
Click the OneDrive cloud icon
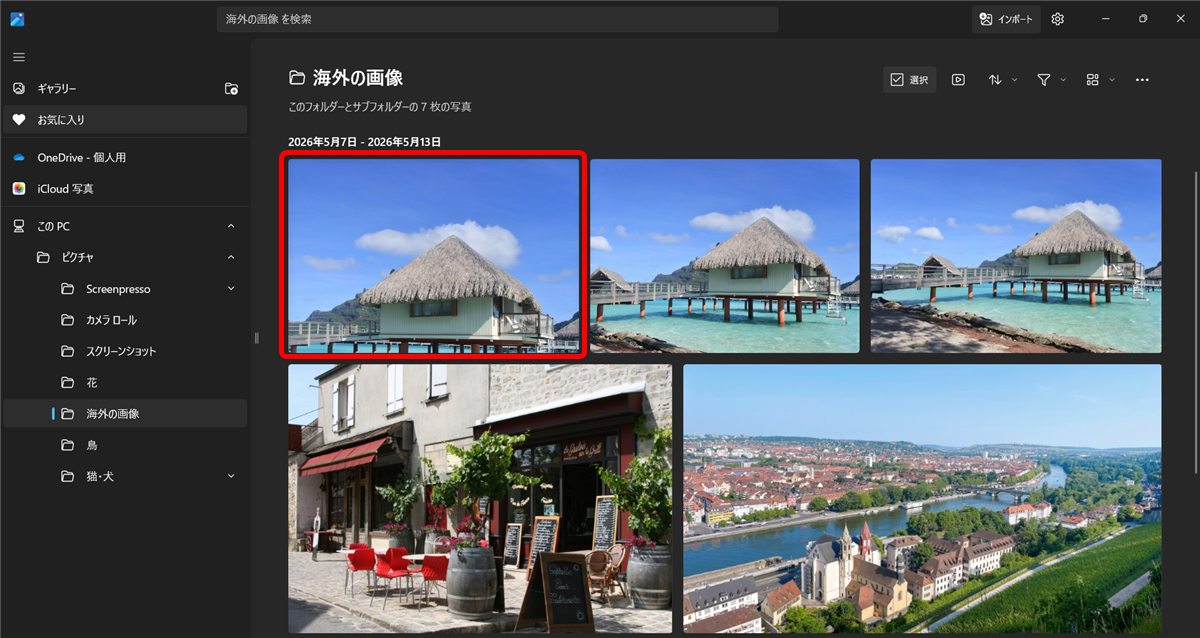(19, 157)
